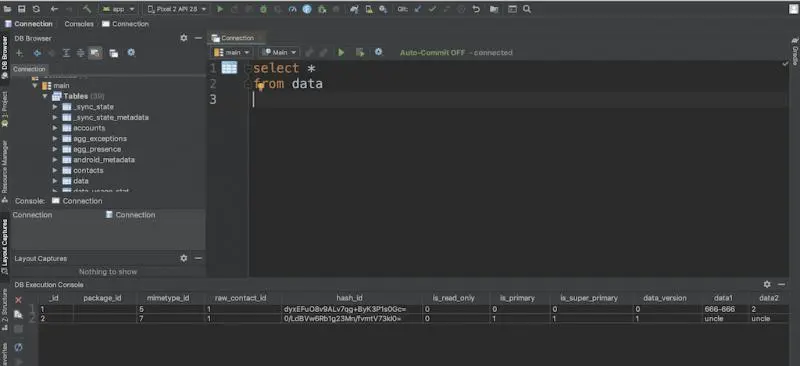Viewport: 800px width, 366px height.
Task: Close result with the red X icon
Action: point(18,300)
